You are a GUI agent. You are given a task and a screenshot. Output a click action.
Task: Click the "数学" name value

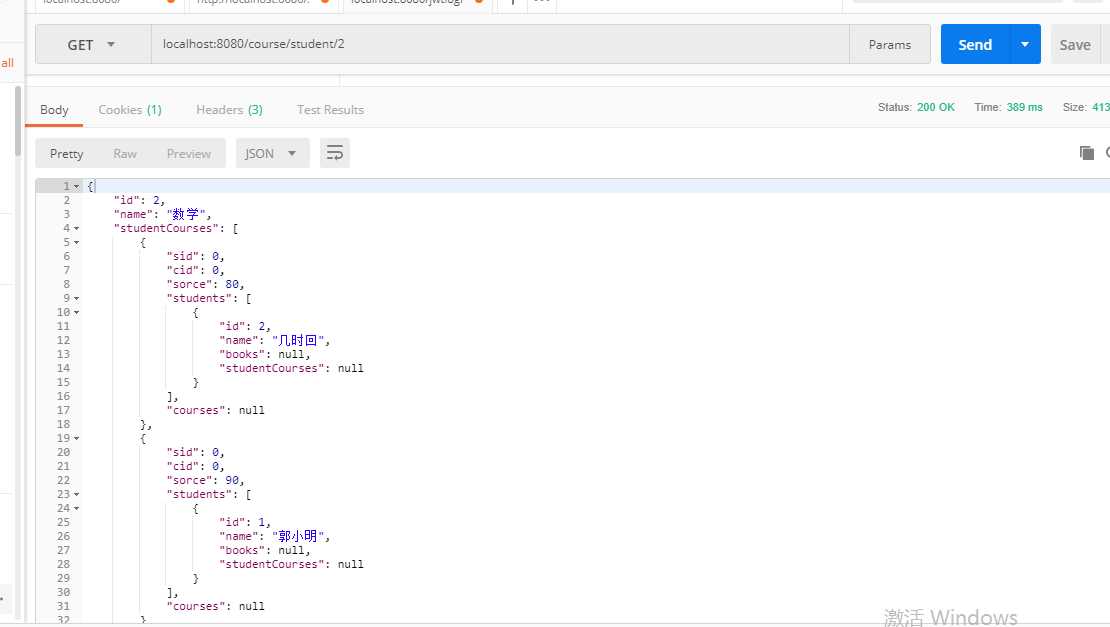[186, 214]
